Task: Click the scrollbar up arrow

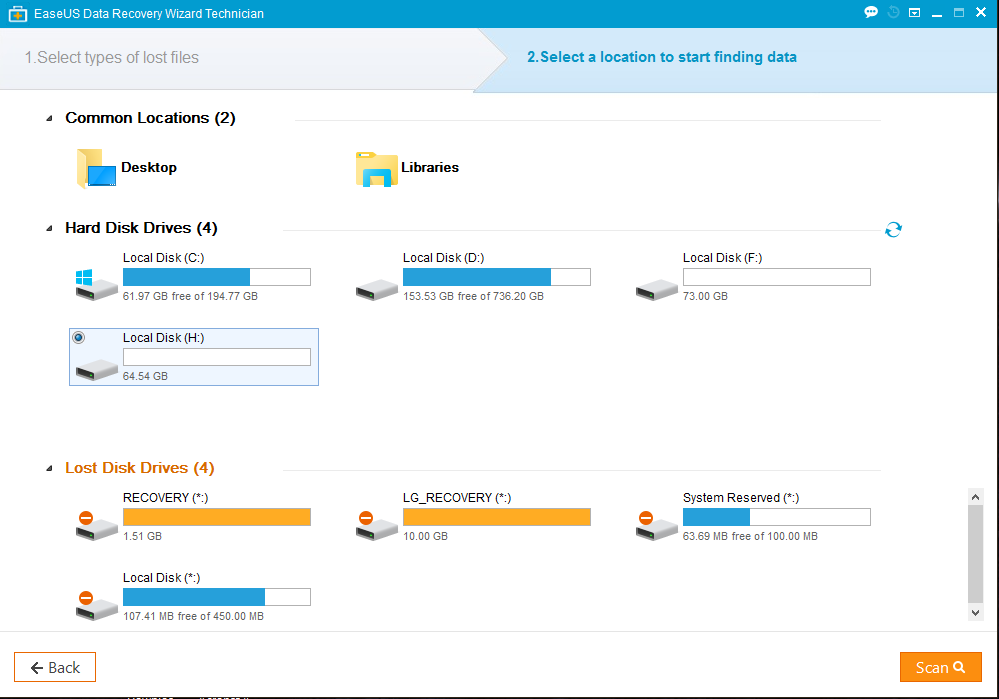Action: click(975, 497)
